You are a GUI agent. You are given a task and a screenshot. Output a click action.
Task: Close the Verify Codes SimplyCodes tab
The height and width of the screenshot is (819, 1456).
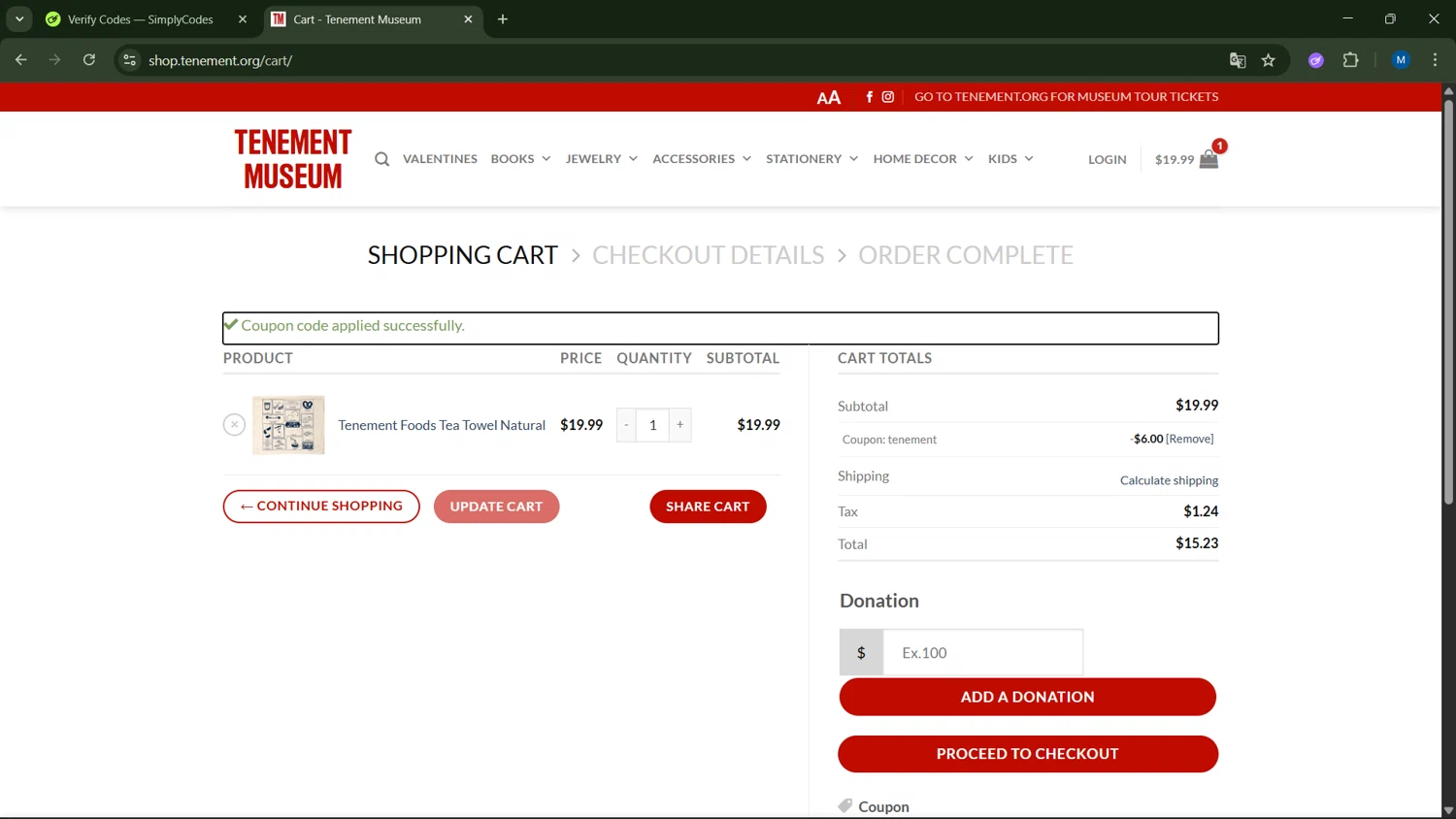pos(243,19)
